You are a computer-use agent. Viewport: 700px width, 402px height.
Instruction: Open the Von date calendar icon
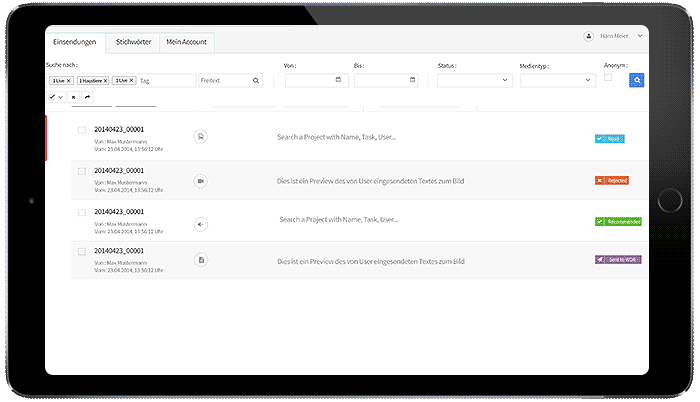pyautogui.click(x=338, y=80)
